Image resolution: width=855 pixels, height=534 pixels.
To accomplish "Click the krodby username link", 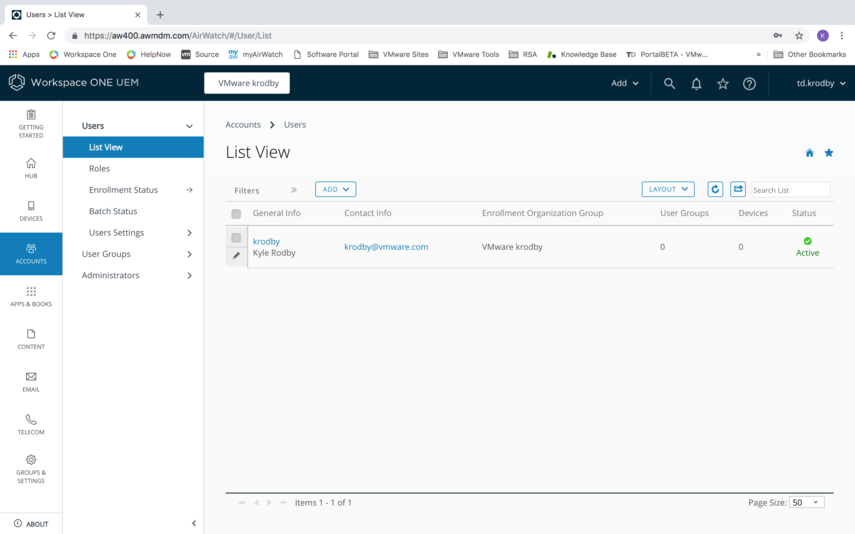I will point(266,241).
